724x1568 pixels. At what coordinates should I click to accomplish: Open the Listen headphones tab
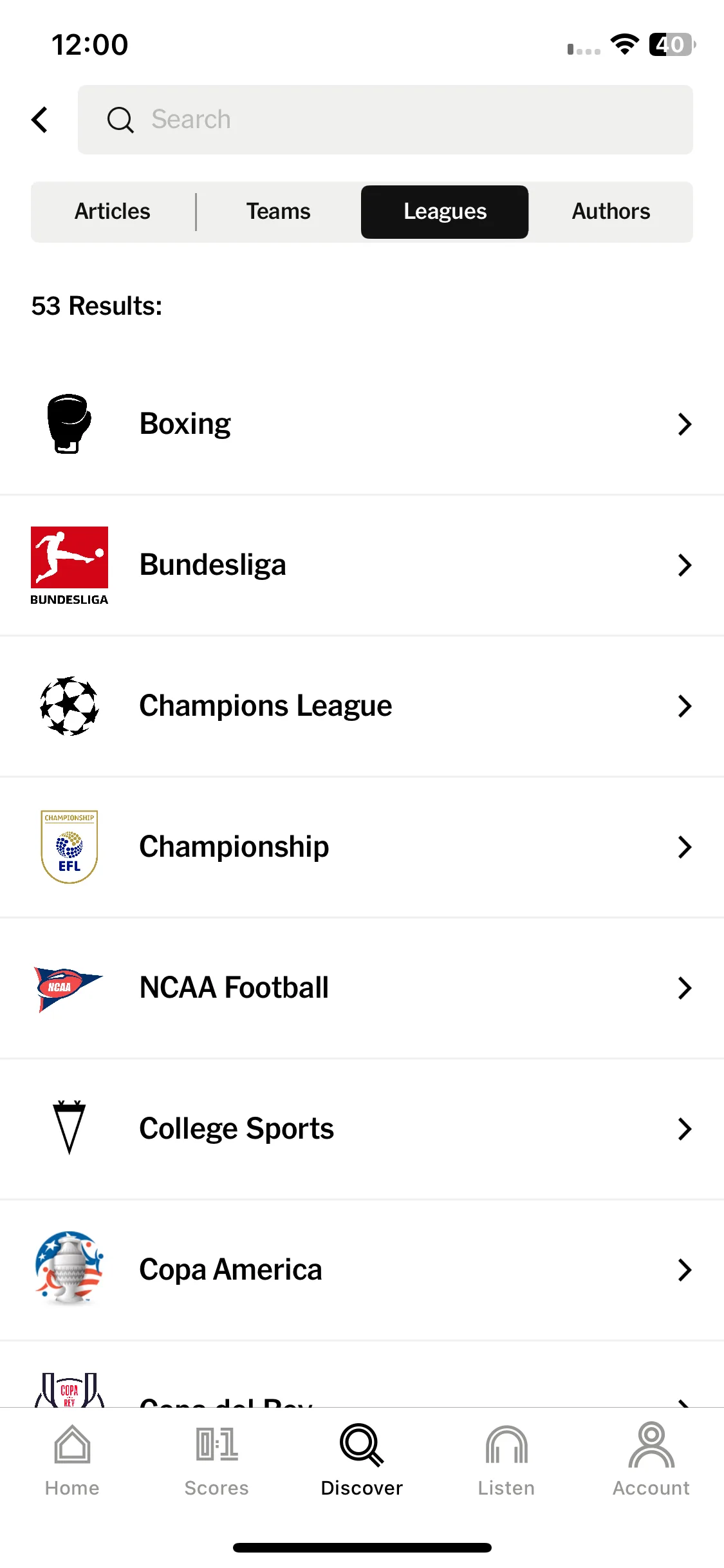pos(506,1460)
